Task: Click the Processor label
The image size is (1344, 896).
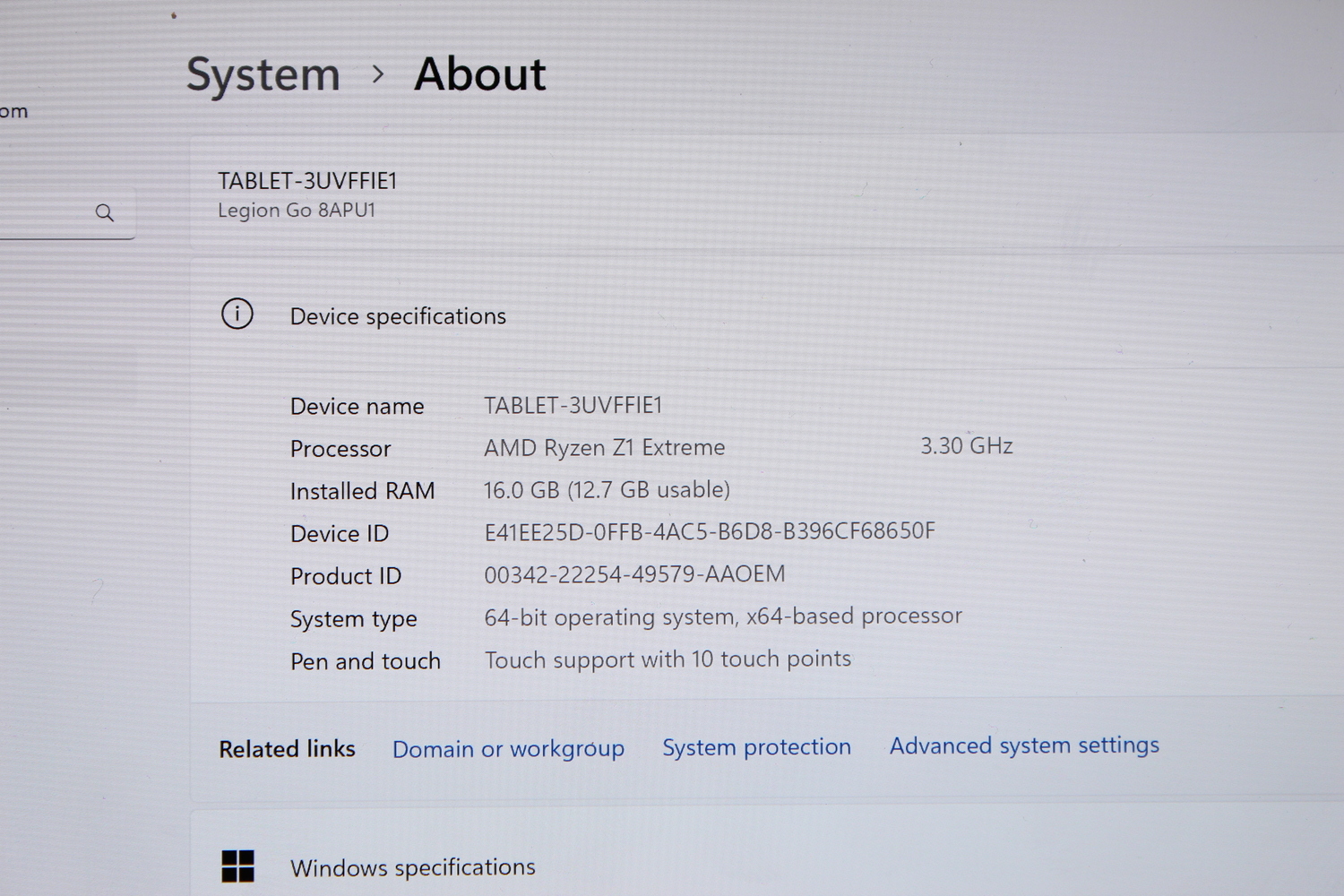Action: (340, 448)
